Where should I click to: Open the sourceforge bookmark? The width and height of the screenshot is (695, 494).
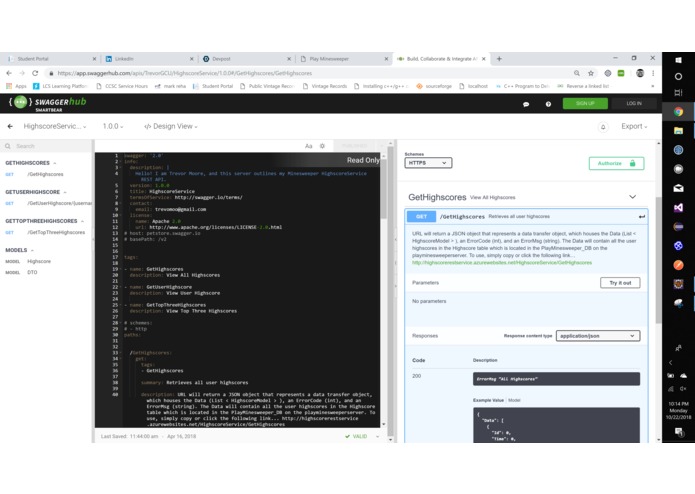tap(434, 86)
